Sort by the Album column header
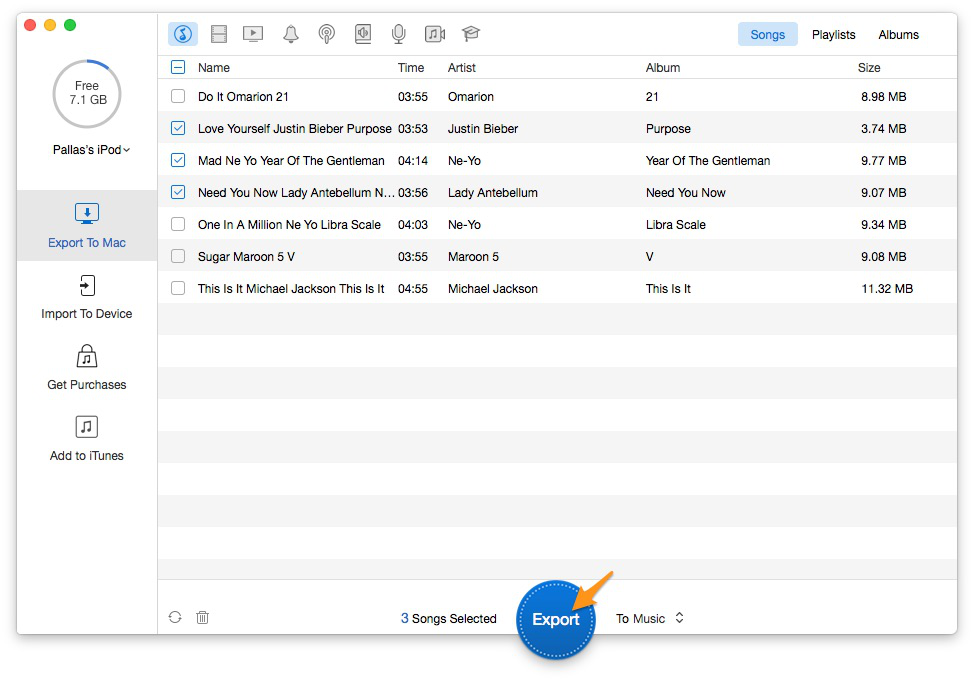This screenshot has width=974, height=681. pyautogui.click(x=663, y=68)
